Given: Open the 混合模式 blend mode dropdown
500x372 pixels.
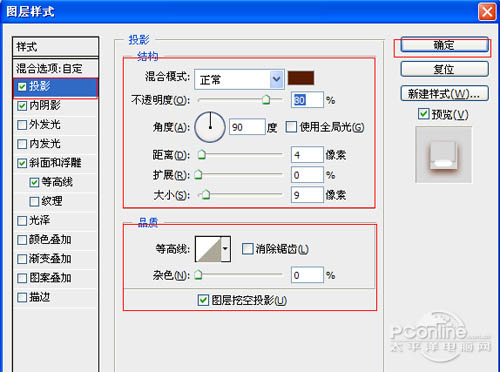Looking at the screenshot, I should (239, 79).
